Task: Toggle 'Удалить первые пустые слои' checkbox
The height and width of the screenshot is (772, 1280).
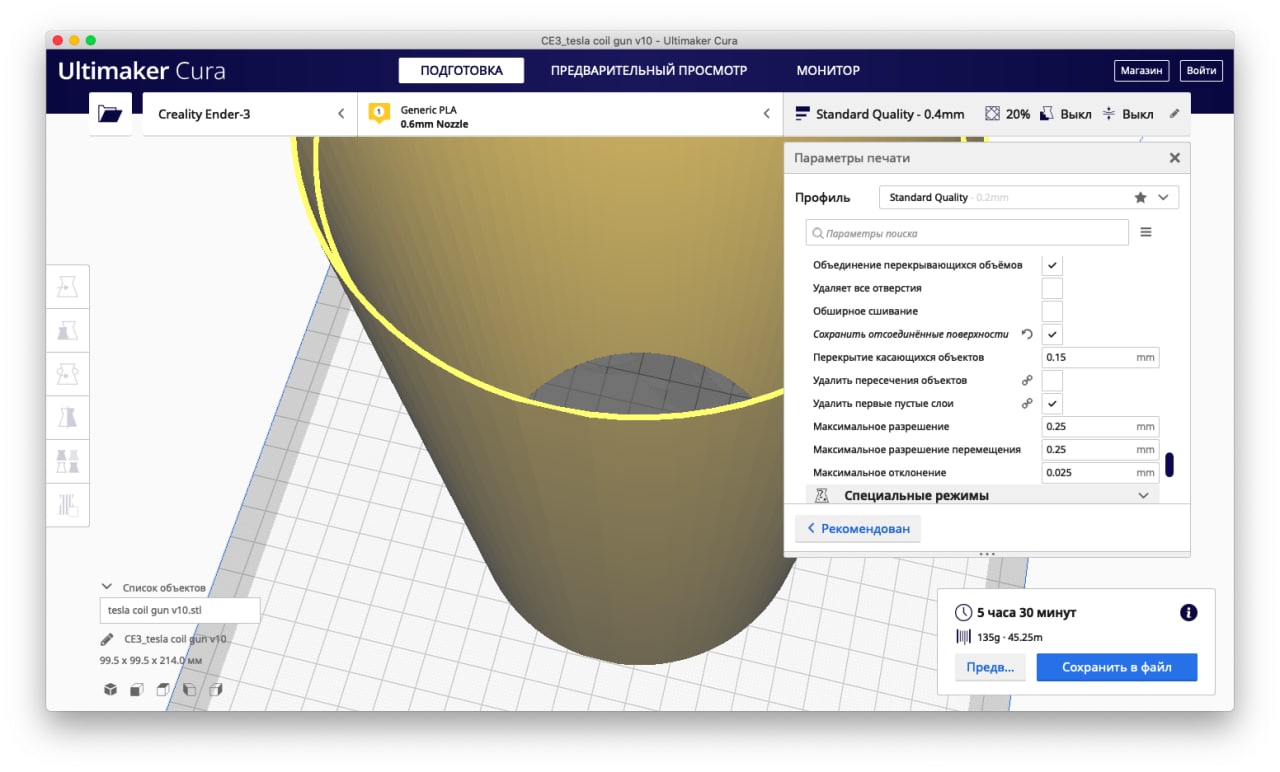Action: 1052,403
